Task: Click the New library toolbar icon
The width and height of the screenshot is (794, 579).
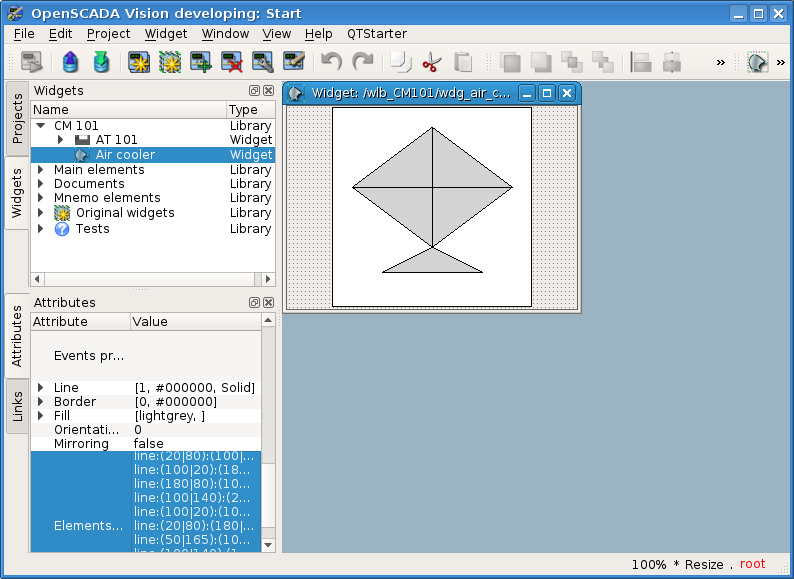Action: tap(170, 63)
